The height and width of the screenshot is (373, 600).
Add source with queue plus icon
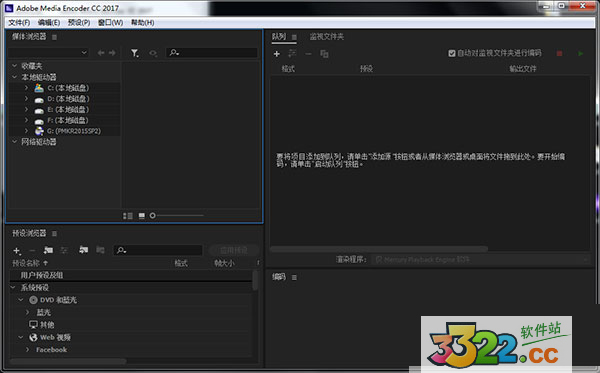277,54
